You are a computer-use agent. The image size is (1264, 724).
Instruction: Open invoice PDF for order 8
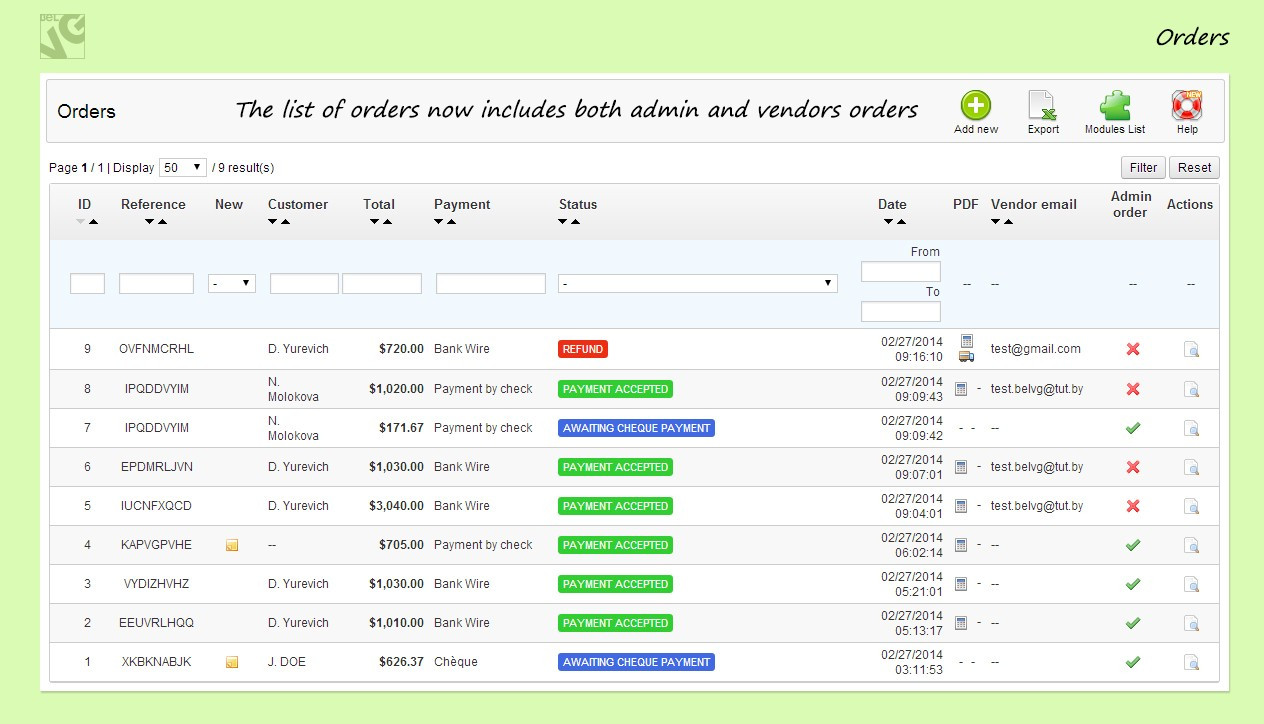(961, 389)
